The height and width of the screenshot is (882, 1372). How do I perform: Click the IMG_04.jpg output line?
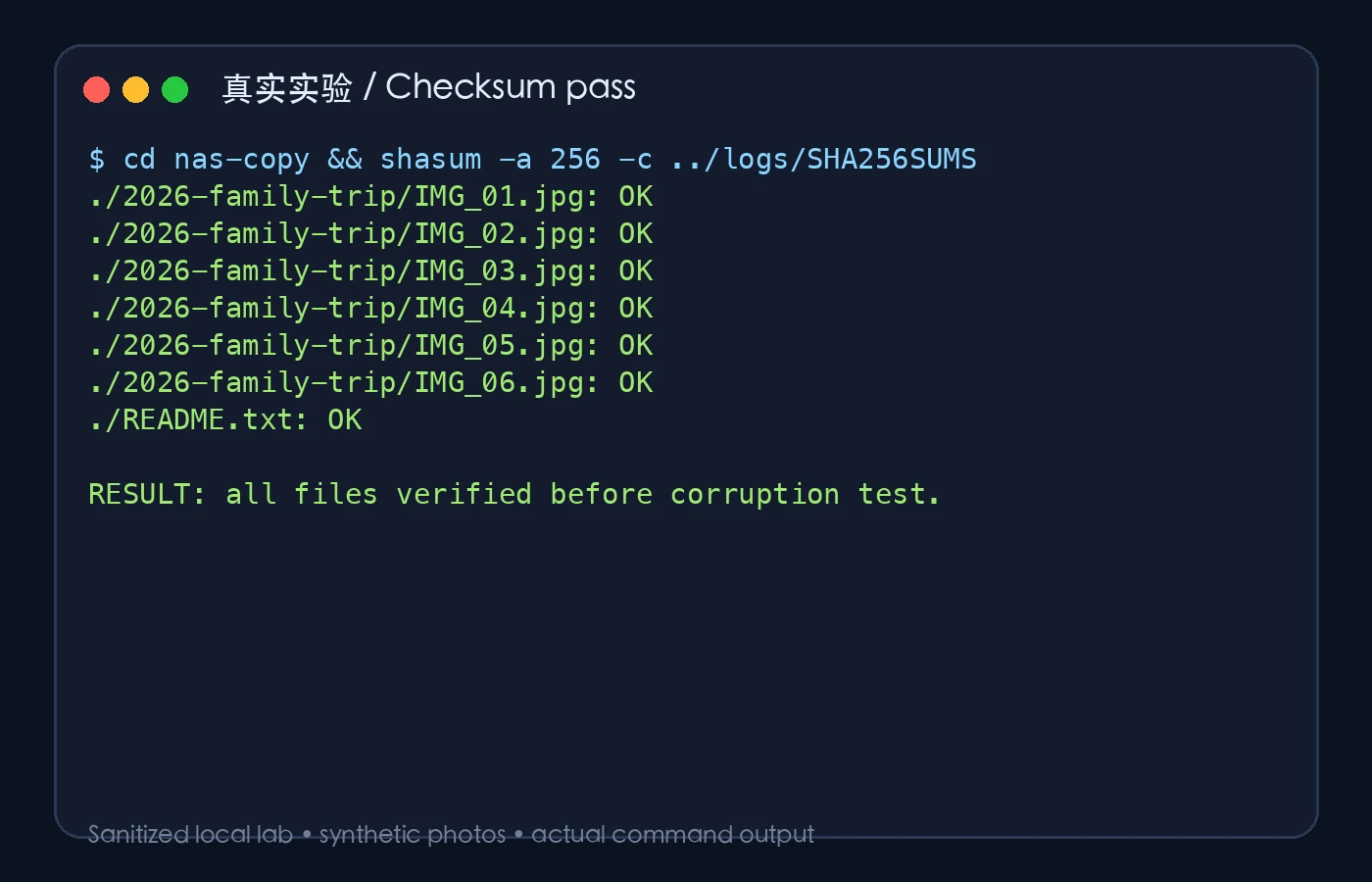[370, 309]
